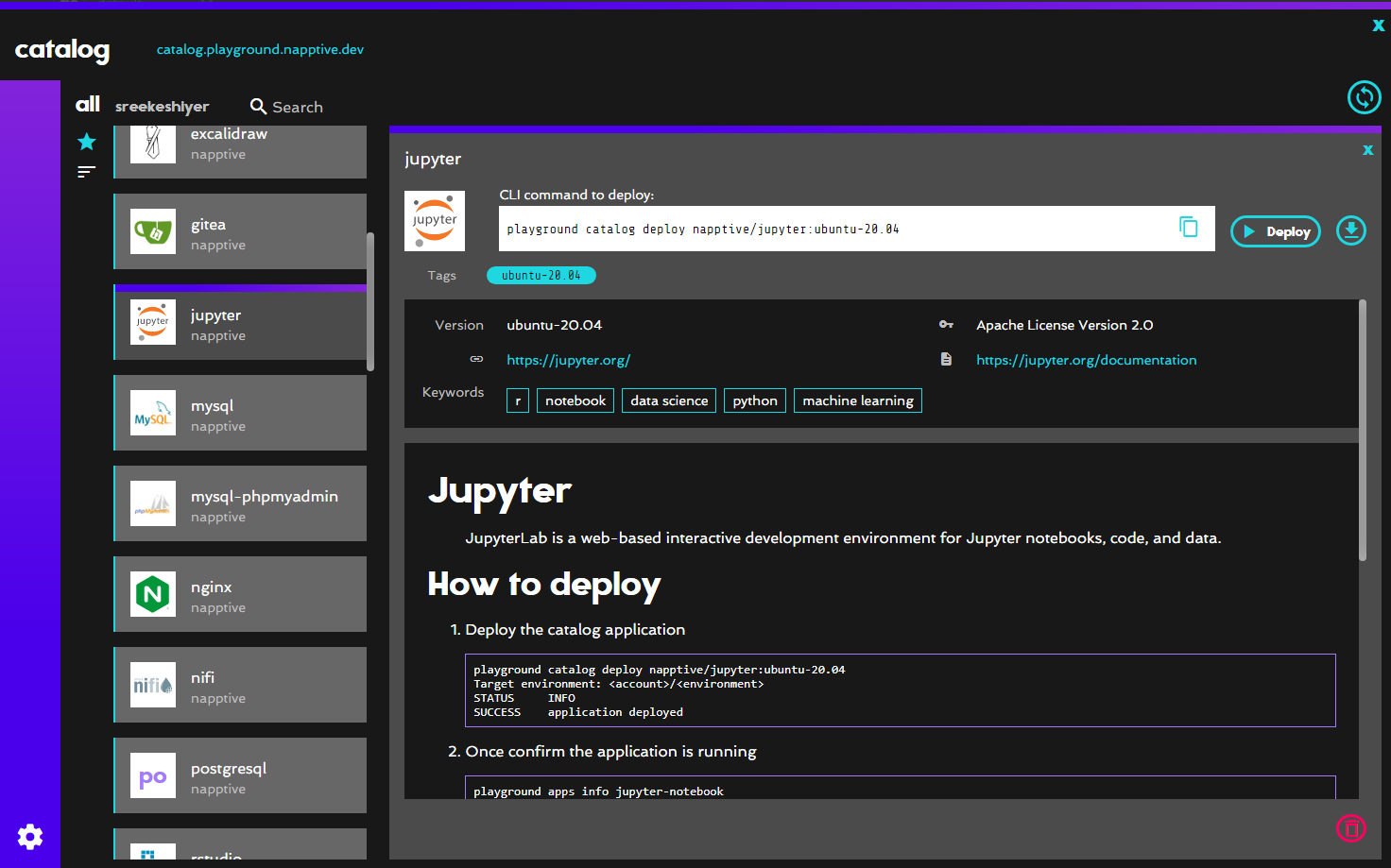Image resolution: width=1391 pixels, height=868 pixels.
Task: Select nginx in the app list
Action: (x=240, y=594)
